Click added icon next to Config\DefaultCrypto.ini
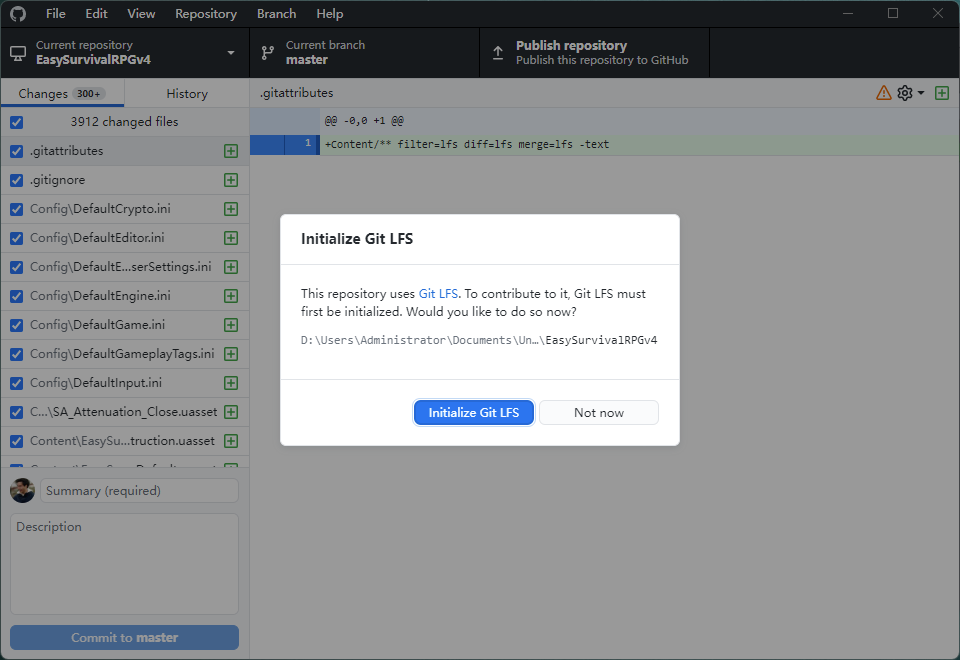The image size is (960, 660). [x=231, y=209]
